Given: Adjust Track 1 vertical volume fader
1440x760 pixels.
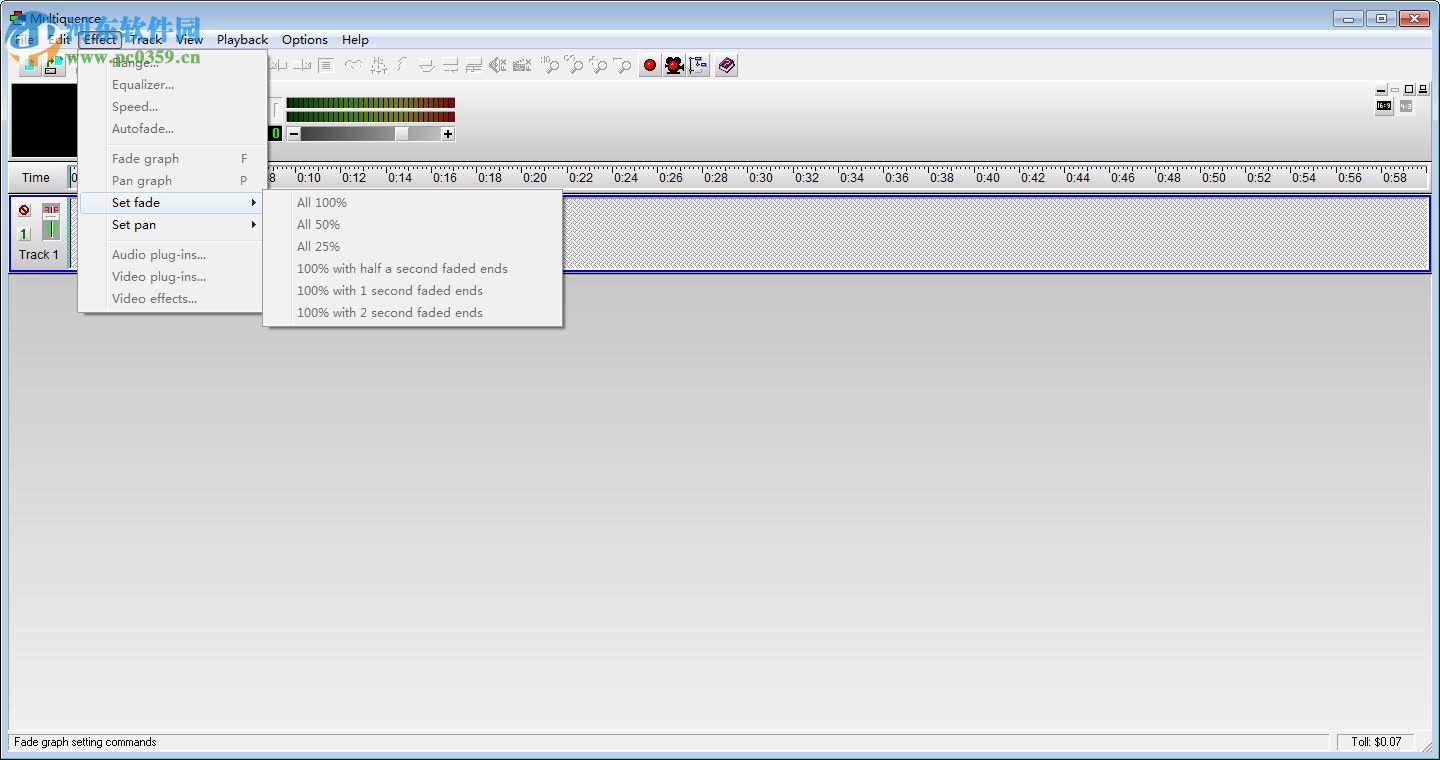Looking at the screenshot, I should 51,222.
